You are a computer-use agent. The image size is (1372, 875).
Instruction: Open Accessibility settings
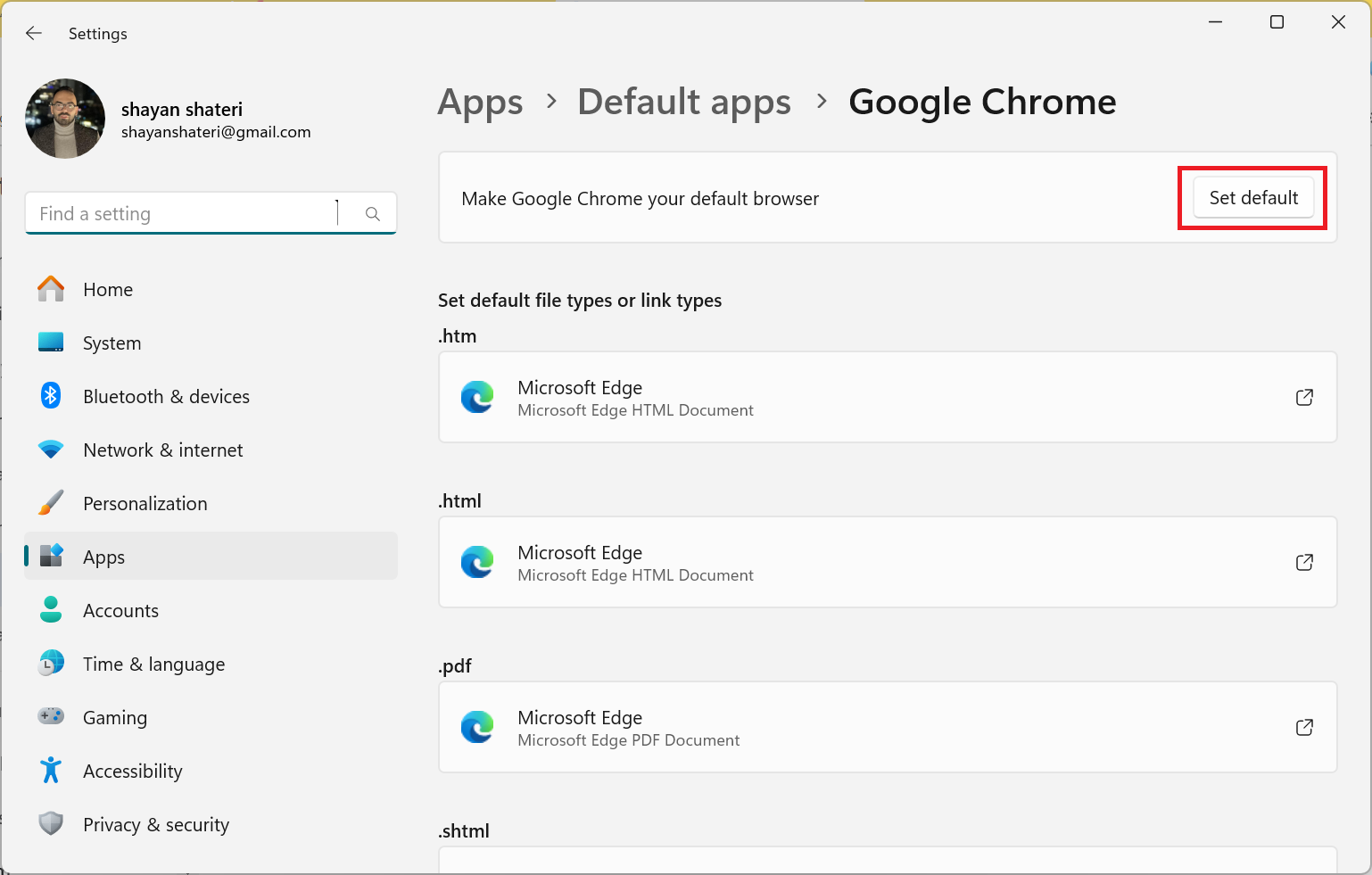211,771
